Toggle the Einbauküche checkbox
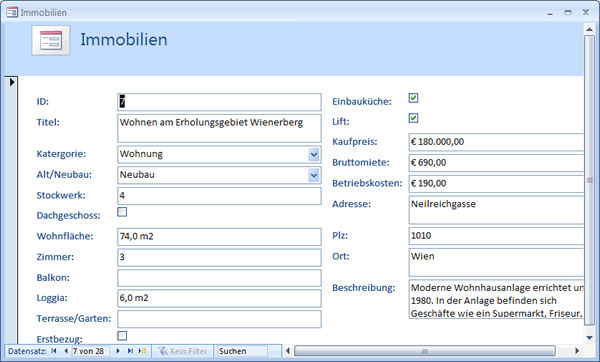The width and height of the screenshot is (600, 362). [x=413, y=98]
